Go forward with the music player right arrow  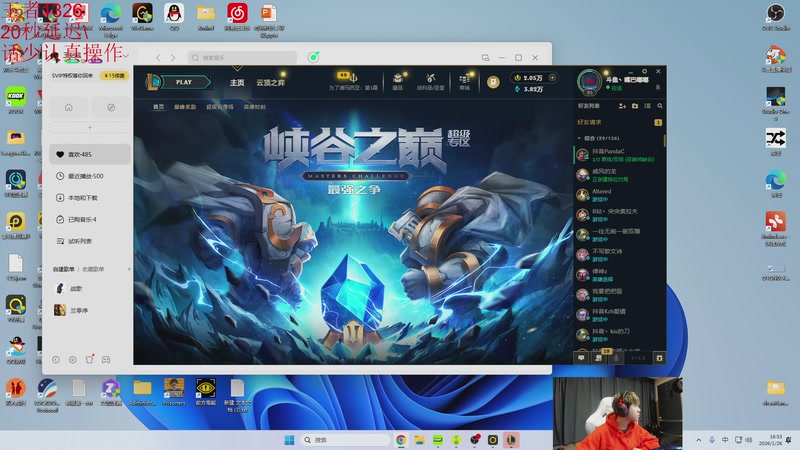(x=173, y=58)
